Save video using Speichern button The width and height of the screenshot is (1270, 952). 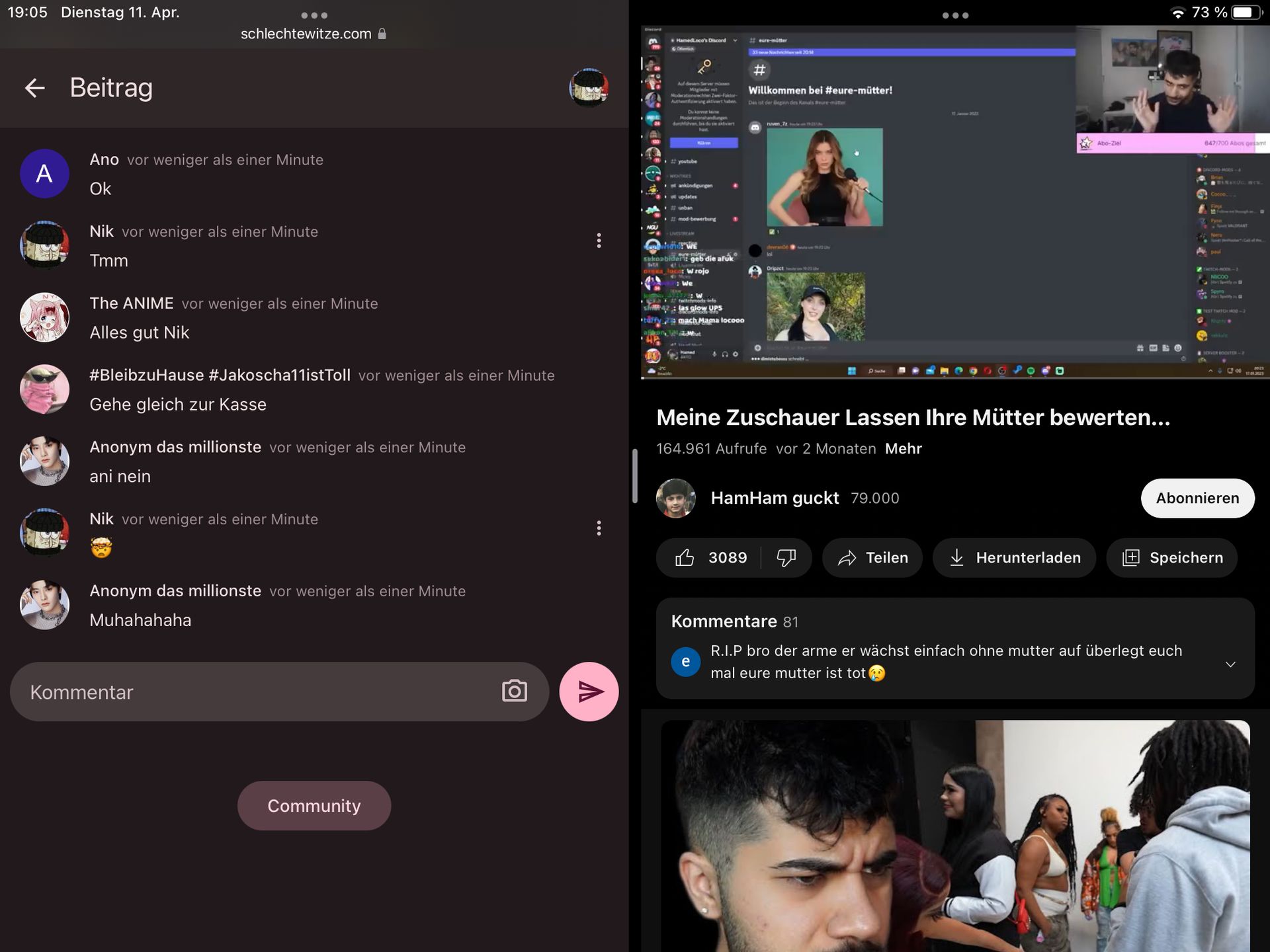(1171, 558)
